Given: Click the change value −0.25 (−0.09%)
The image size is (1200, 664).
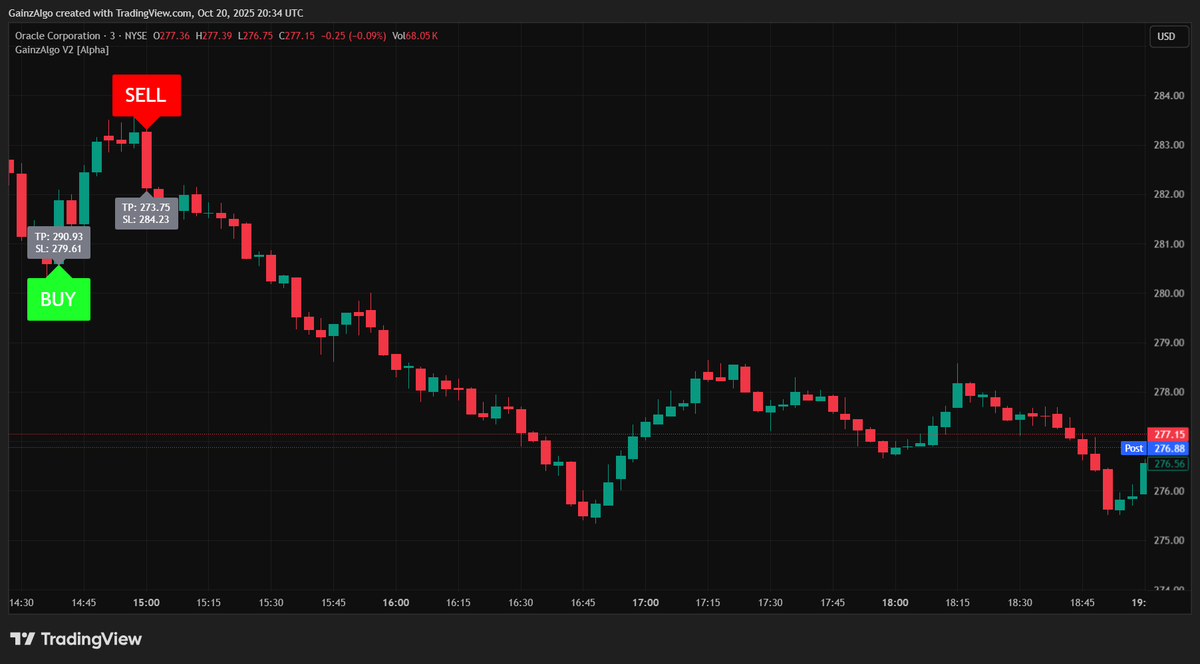Looking at the screenshot, I should click(x=353, y=36).
